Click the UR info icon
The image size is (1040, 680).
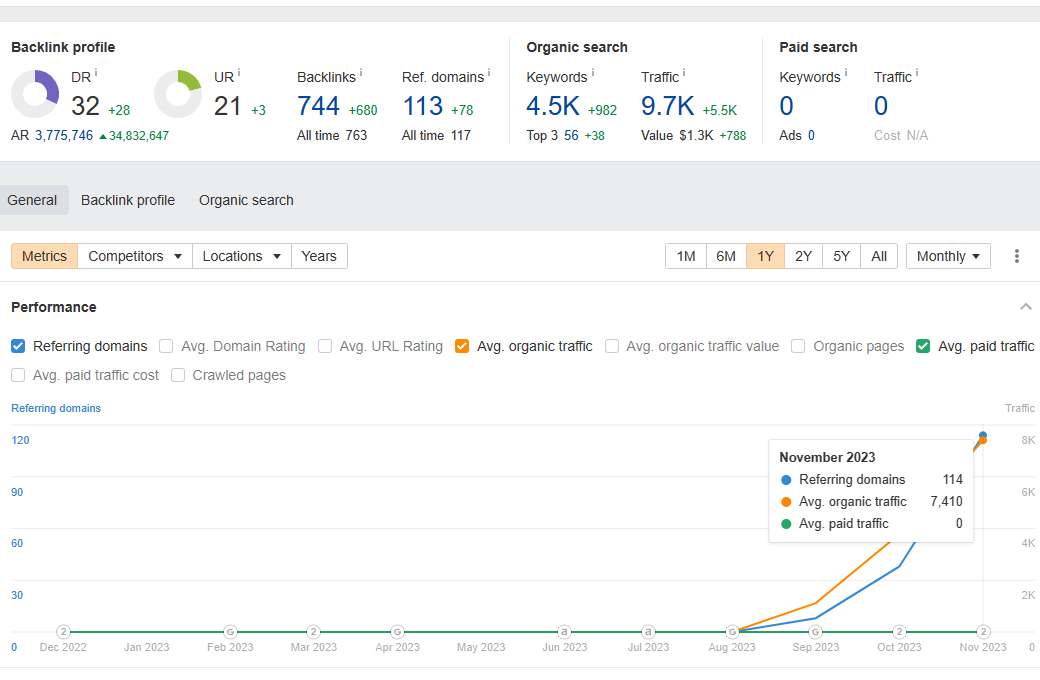pyautogui.click(x=239, y=72)
